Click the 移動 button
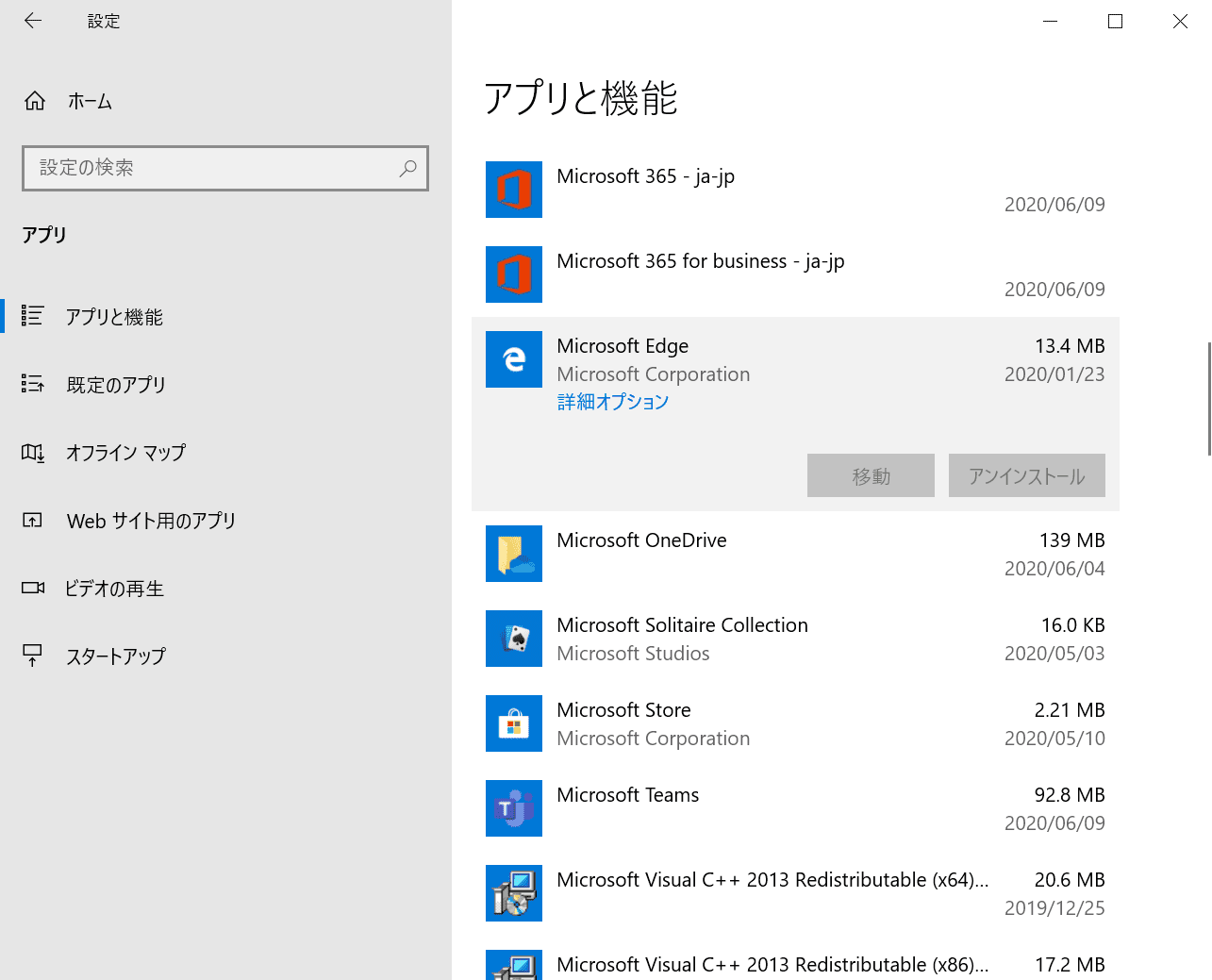1212x980 pixels. click(871, 475)
